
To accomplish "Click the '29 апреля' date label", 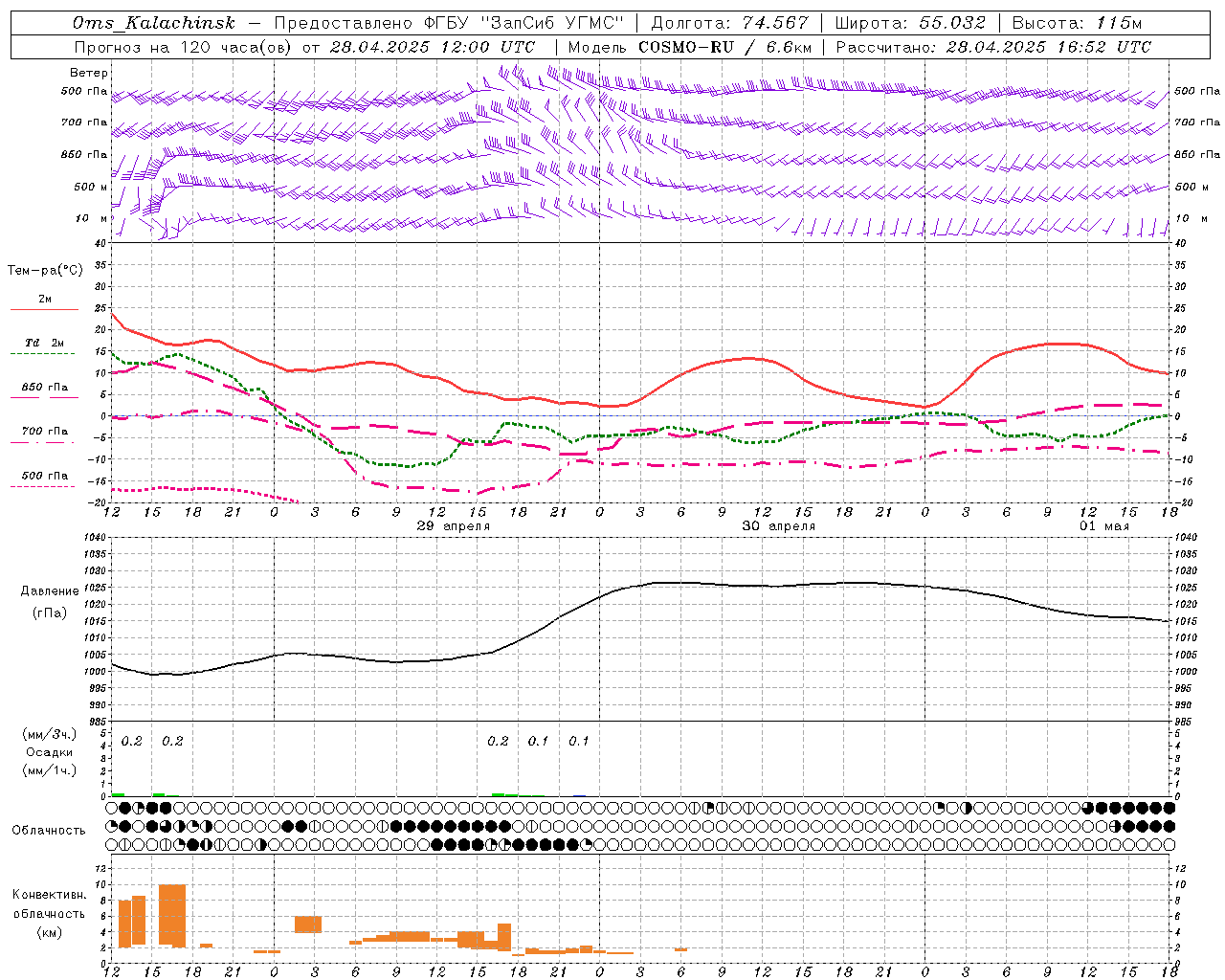I will (x=454, y=526).
